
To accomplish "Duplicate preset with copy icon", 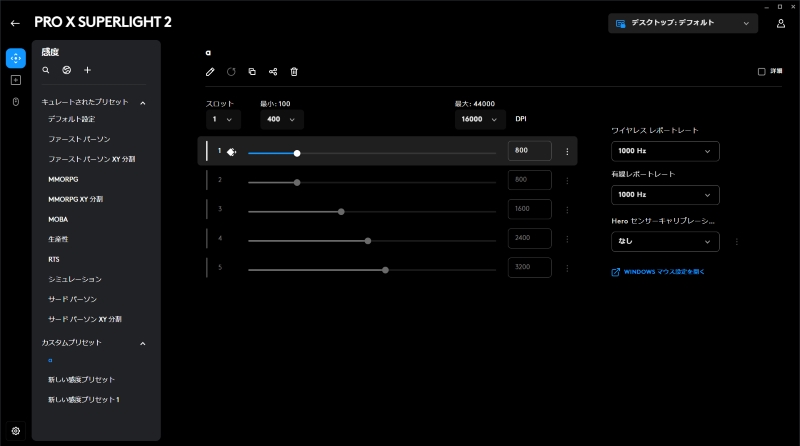I will [x=252, y=72].
